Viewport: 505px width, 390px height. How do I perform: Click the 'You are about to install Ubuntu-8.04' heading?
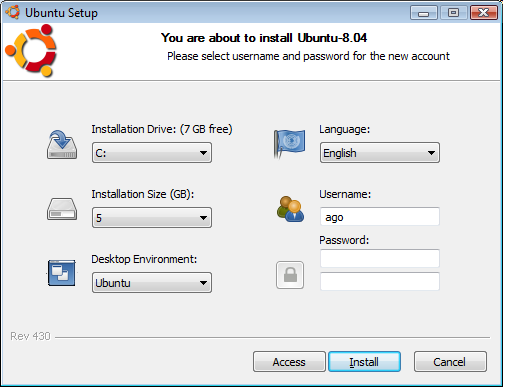(264, 38)
